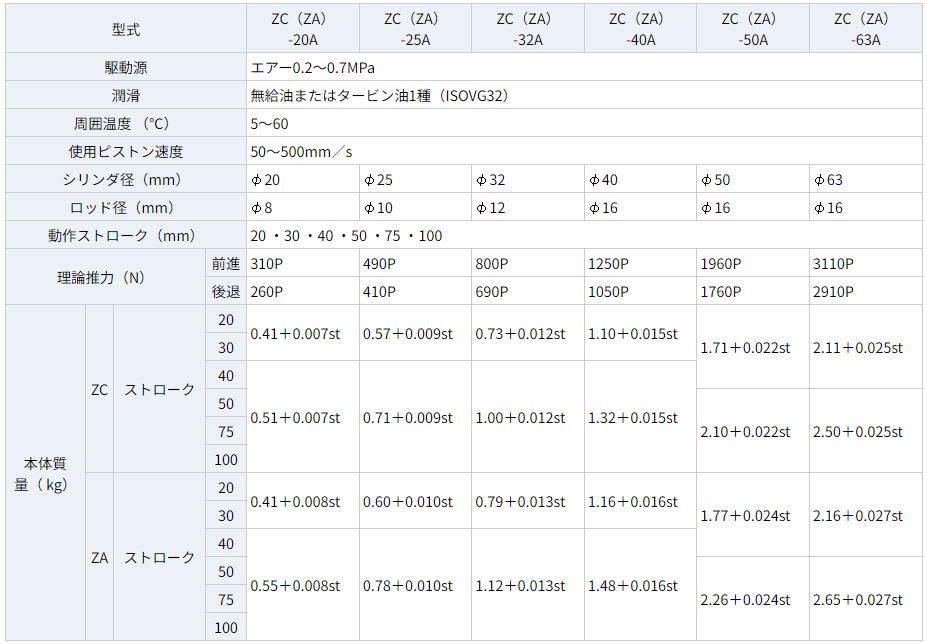Click the 2910P thrust value cell
Viewport: 927px width, 644px height.
pyautogui.click(x=865, y=292)
